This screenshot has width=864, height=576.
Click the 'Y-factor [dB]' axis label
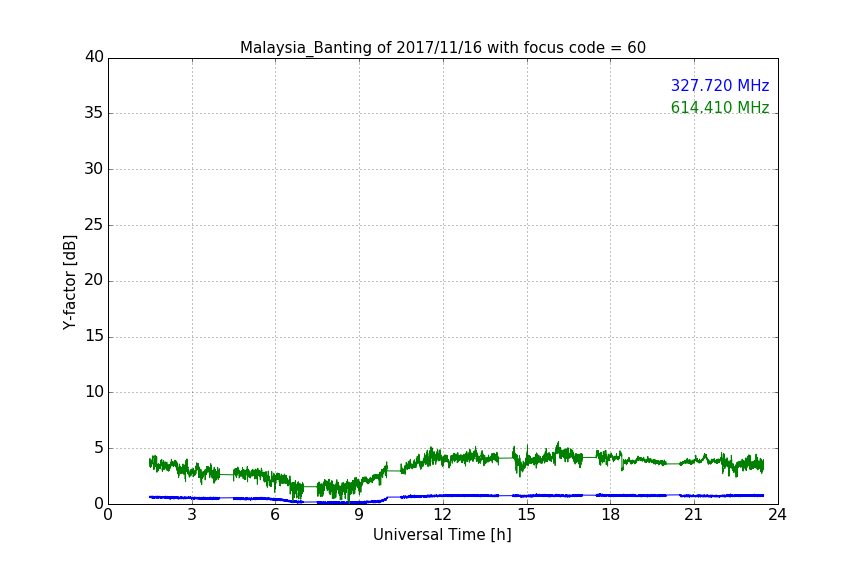coord(70,282)
